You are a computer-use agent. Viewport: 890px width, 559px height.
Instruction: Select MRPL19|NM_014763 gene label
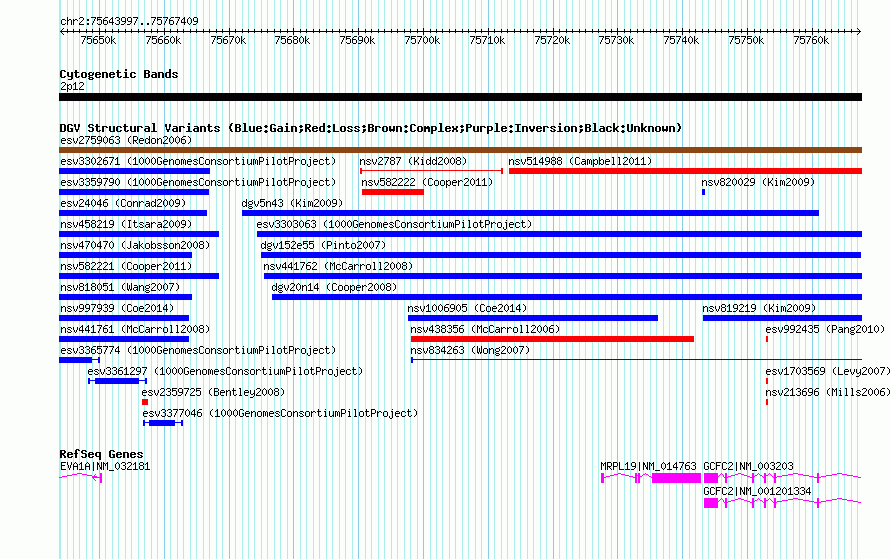(x=648, y=466)
